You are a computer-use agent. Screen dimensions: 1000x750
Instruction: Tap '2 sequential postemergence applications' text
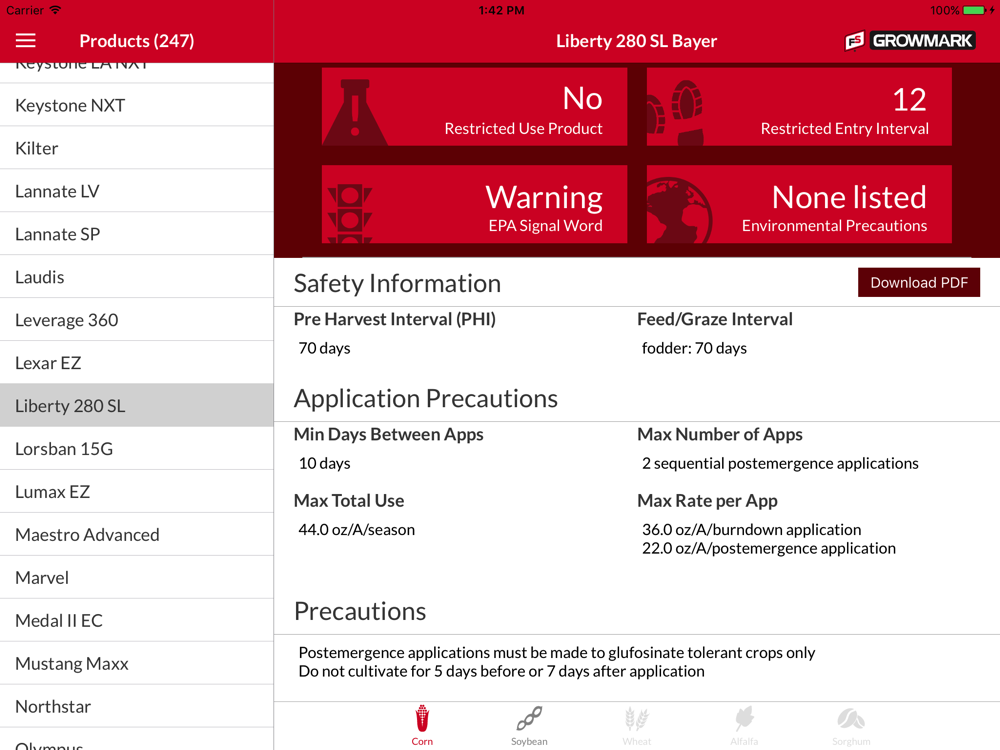(780, 463)
